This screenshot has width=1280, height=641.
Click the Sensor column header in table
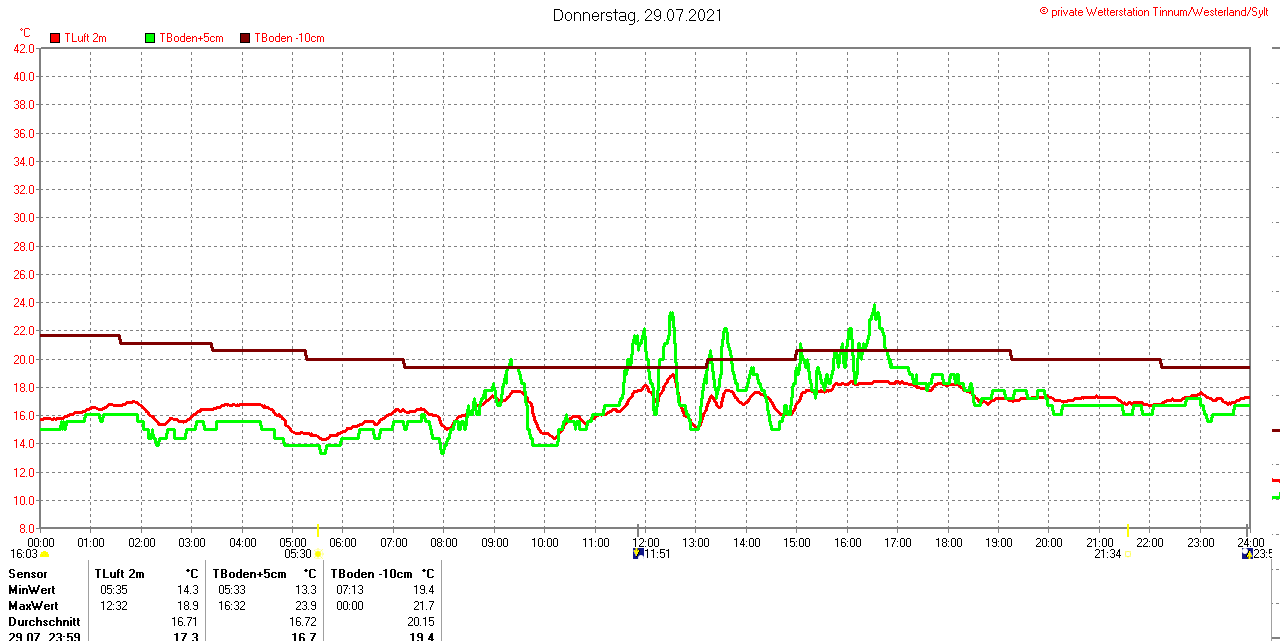click(x=28, y=574)
